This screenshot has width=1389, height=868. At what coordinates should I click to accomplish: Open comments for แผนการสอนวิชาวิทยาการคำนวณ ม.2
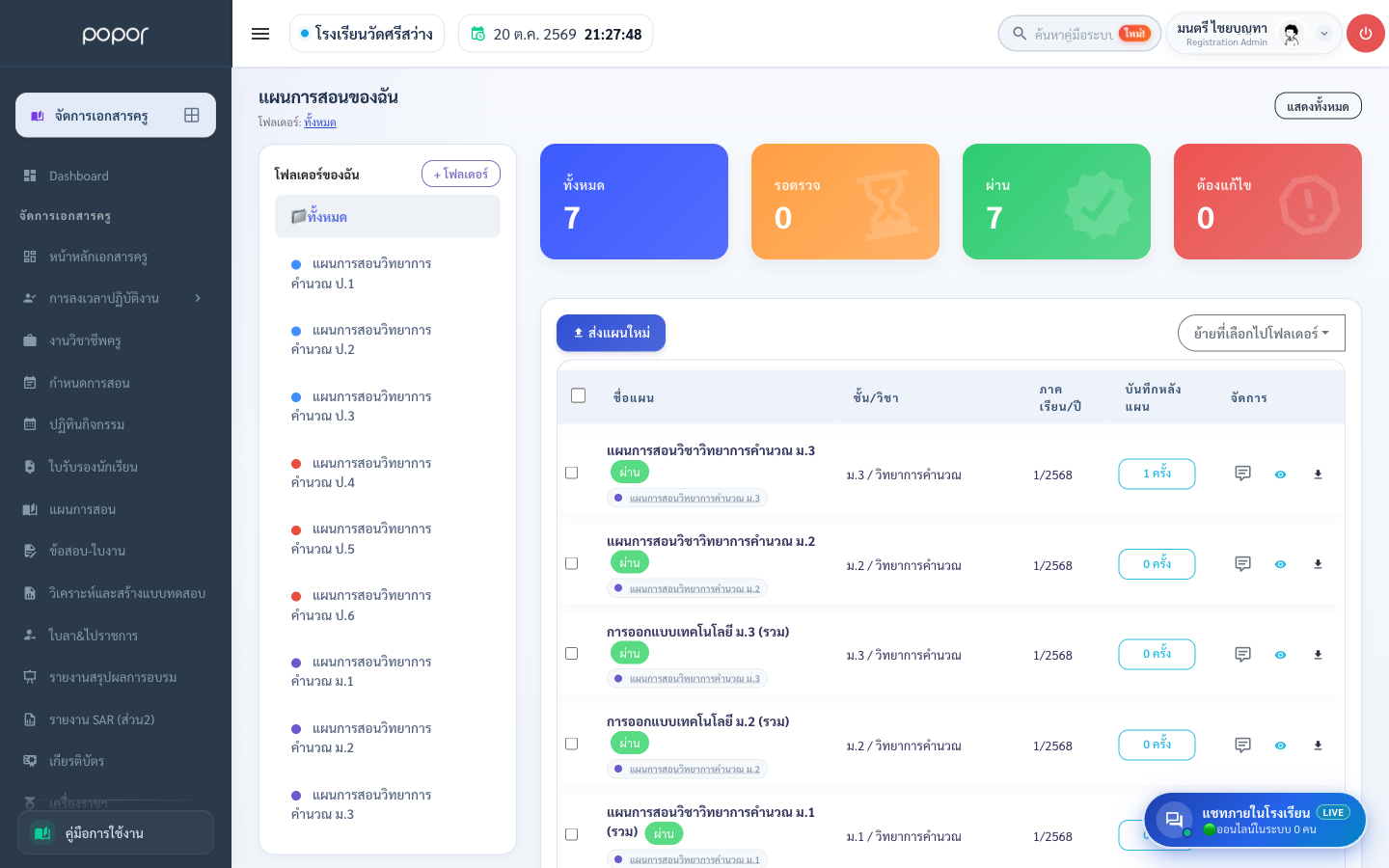point(1242,564)
